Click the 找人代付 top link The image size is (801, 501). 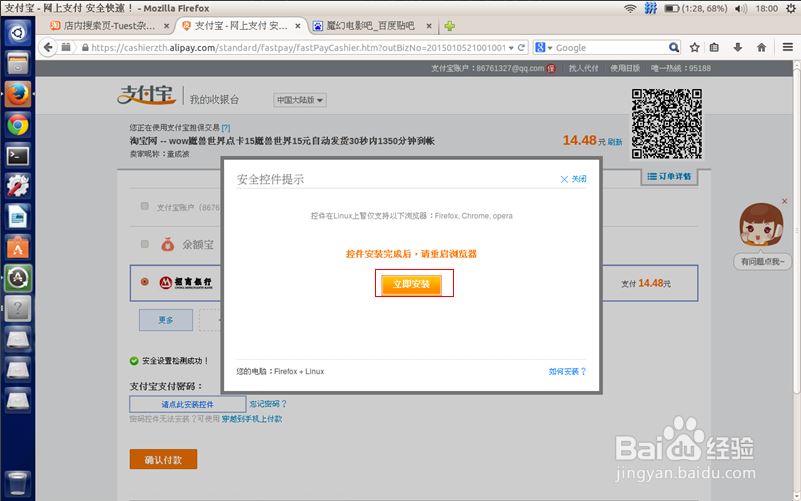(583, 68)
